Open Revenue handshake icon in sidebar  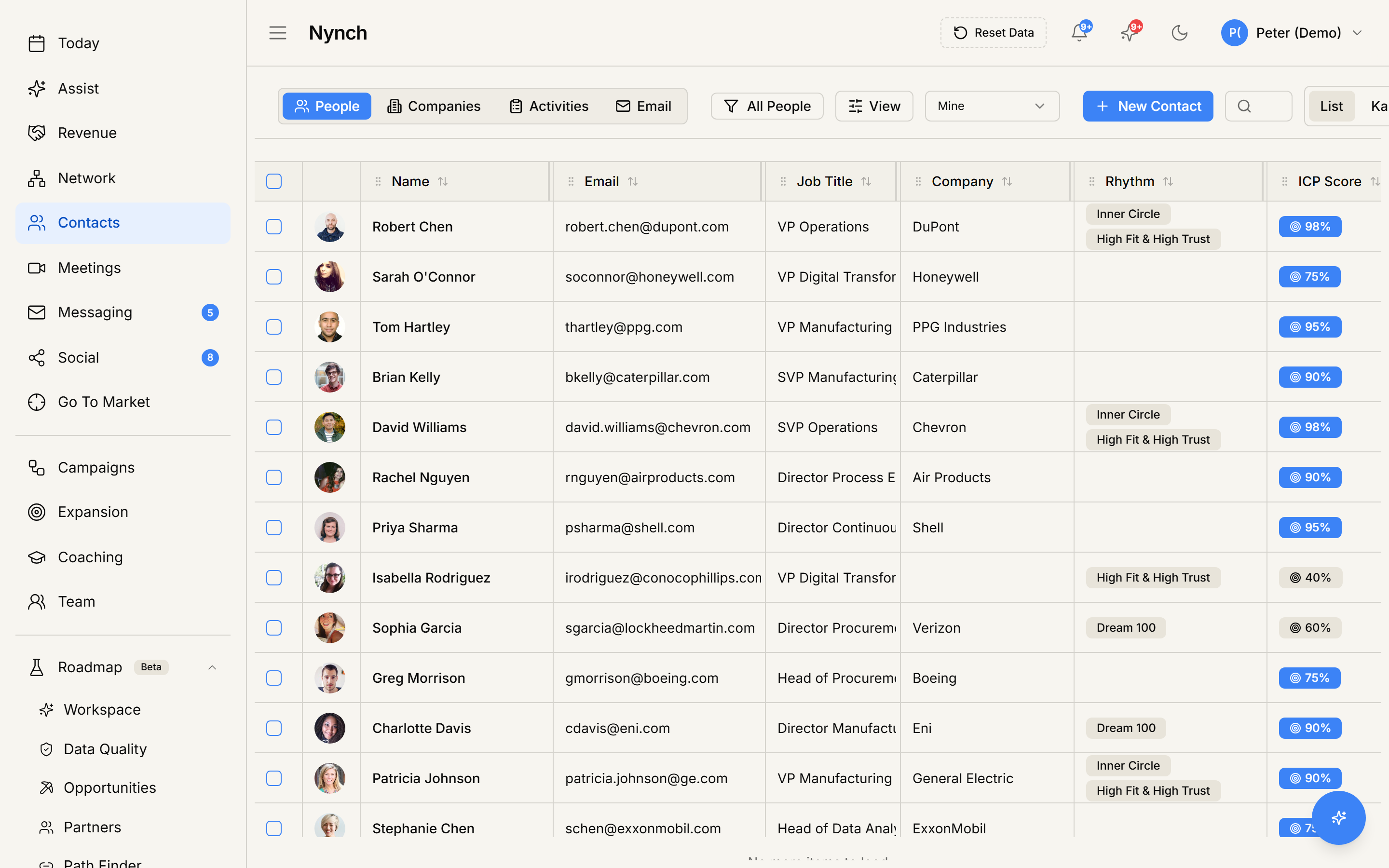click(x=37, y=133)
